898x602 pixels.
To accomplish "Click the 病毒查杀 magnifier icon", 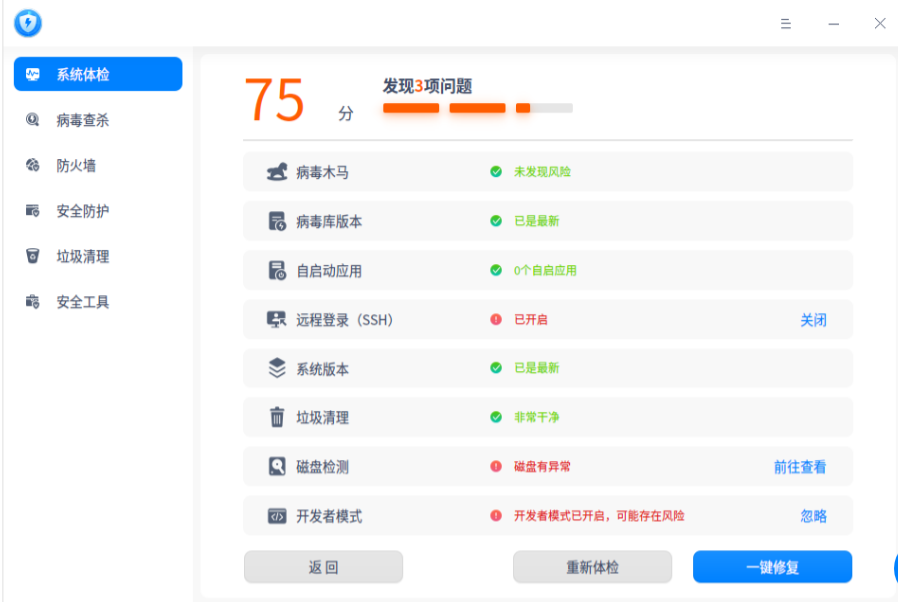I will [x=33, y=120].
